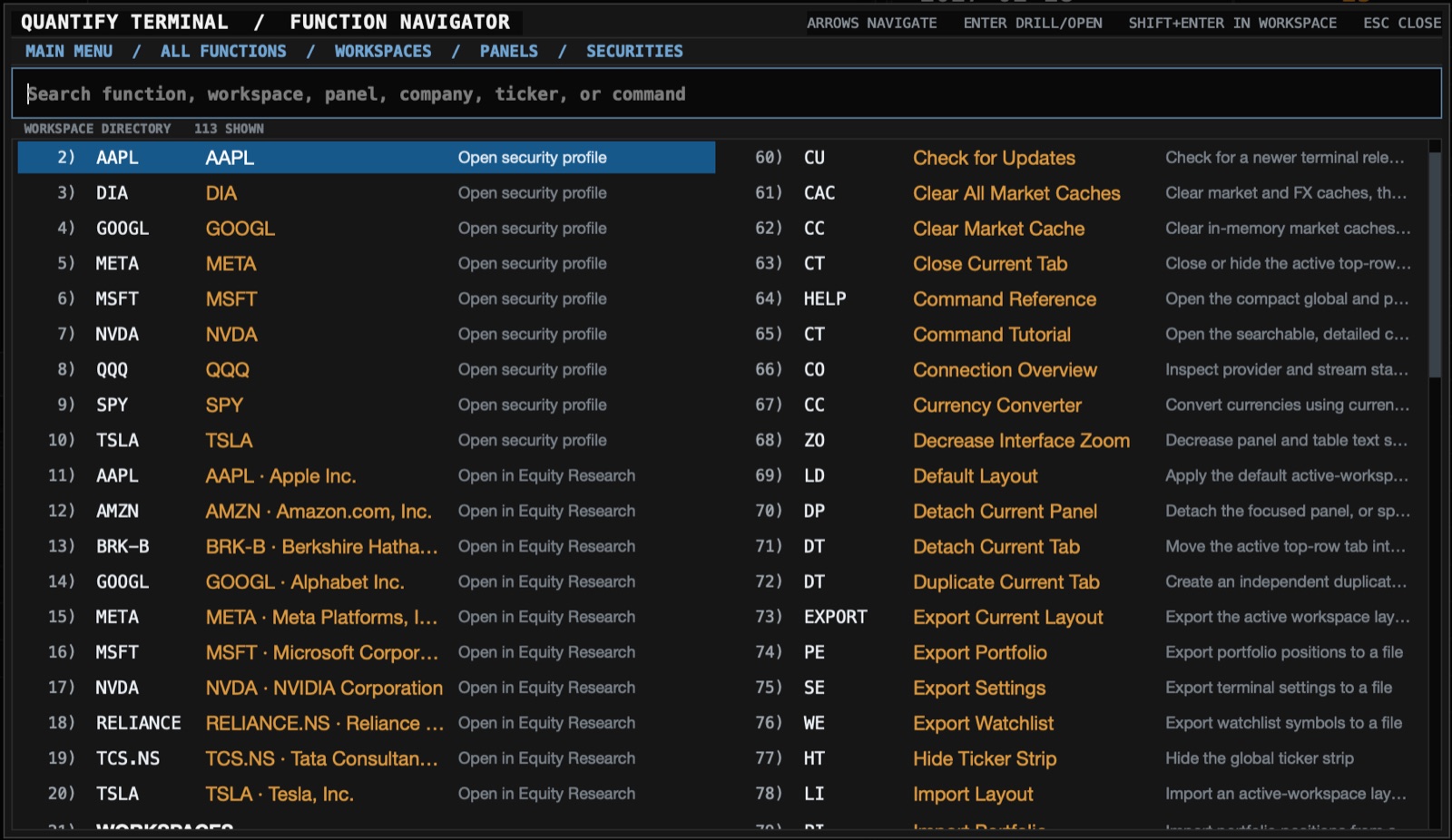Select Export Portfolio function

tap(1074, 652)
